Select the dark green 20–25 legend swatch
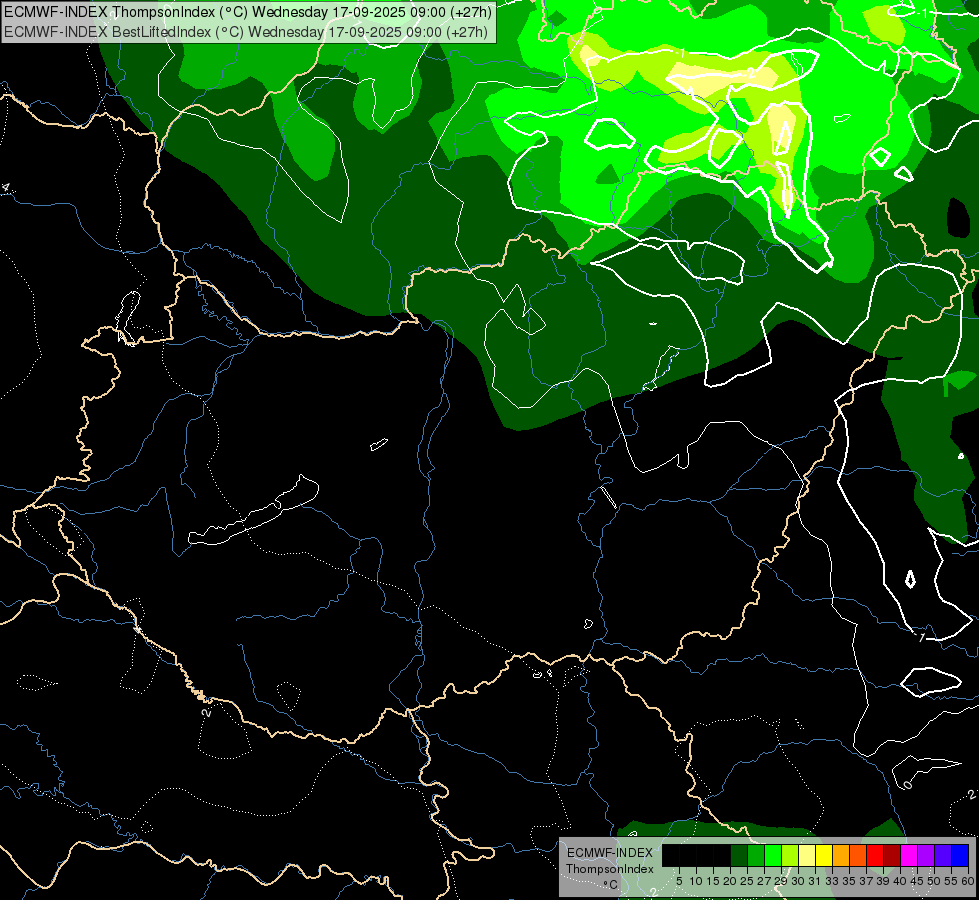The image size is (979, 900). pos(739,855)
